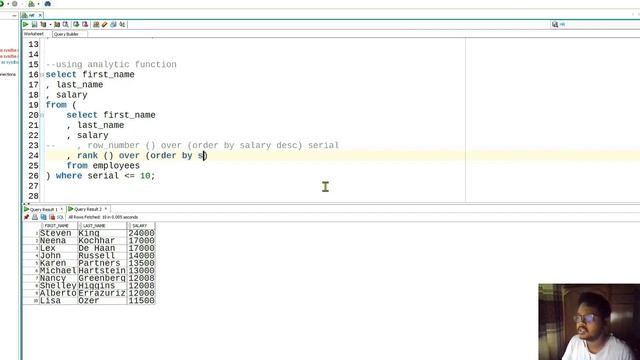
Task: Collapse the code fold on line 16
Action: [x=42, y=75]
